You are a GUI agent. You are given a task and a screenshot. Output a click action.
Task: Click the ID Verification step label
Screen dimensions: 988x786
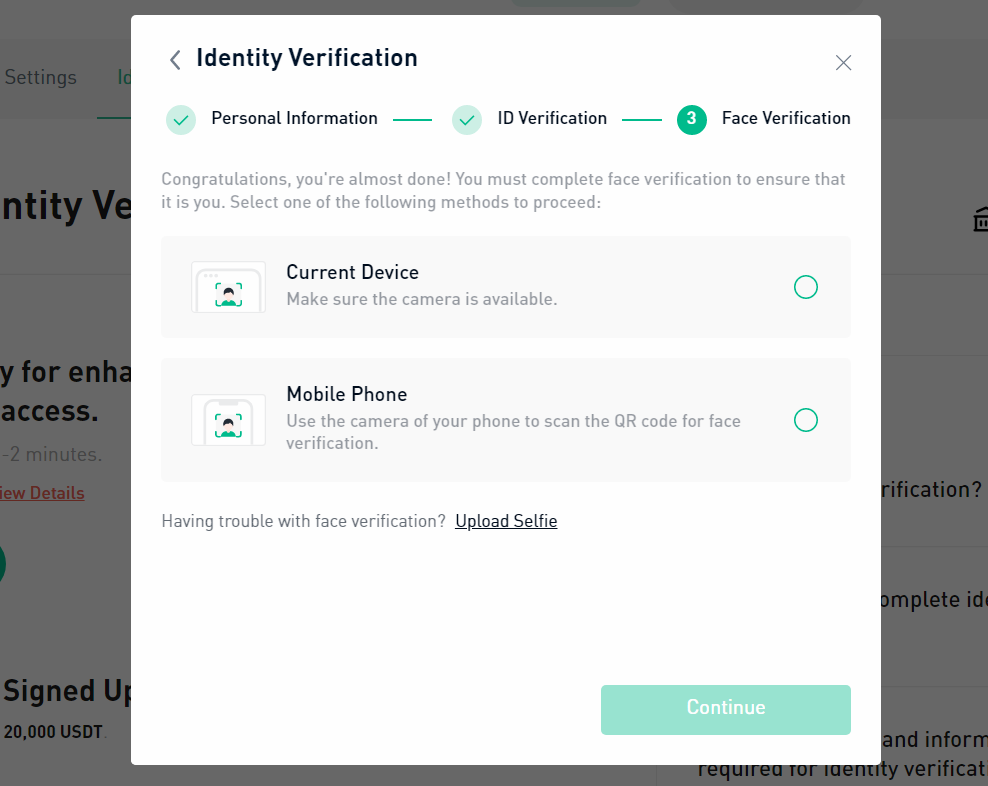552,118
